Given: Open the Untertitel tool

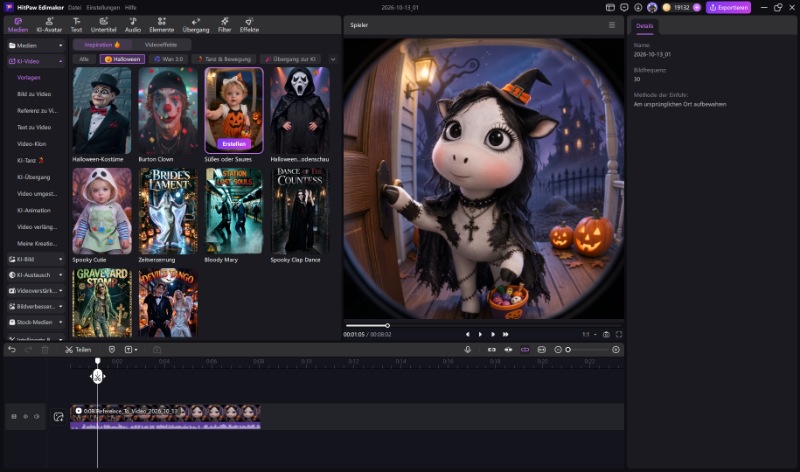Looking at the screenshot, I should point(104,24).
